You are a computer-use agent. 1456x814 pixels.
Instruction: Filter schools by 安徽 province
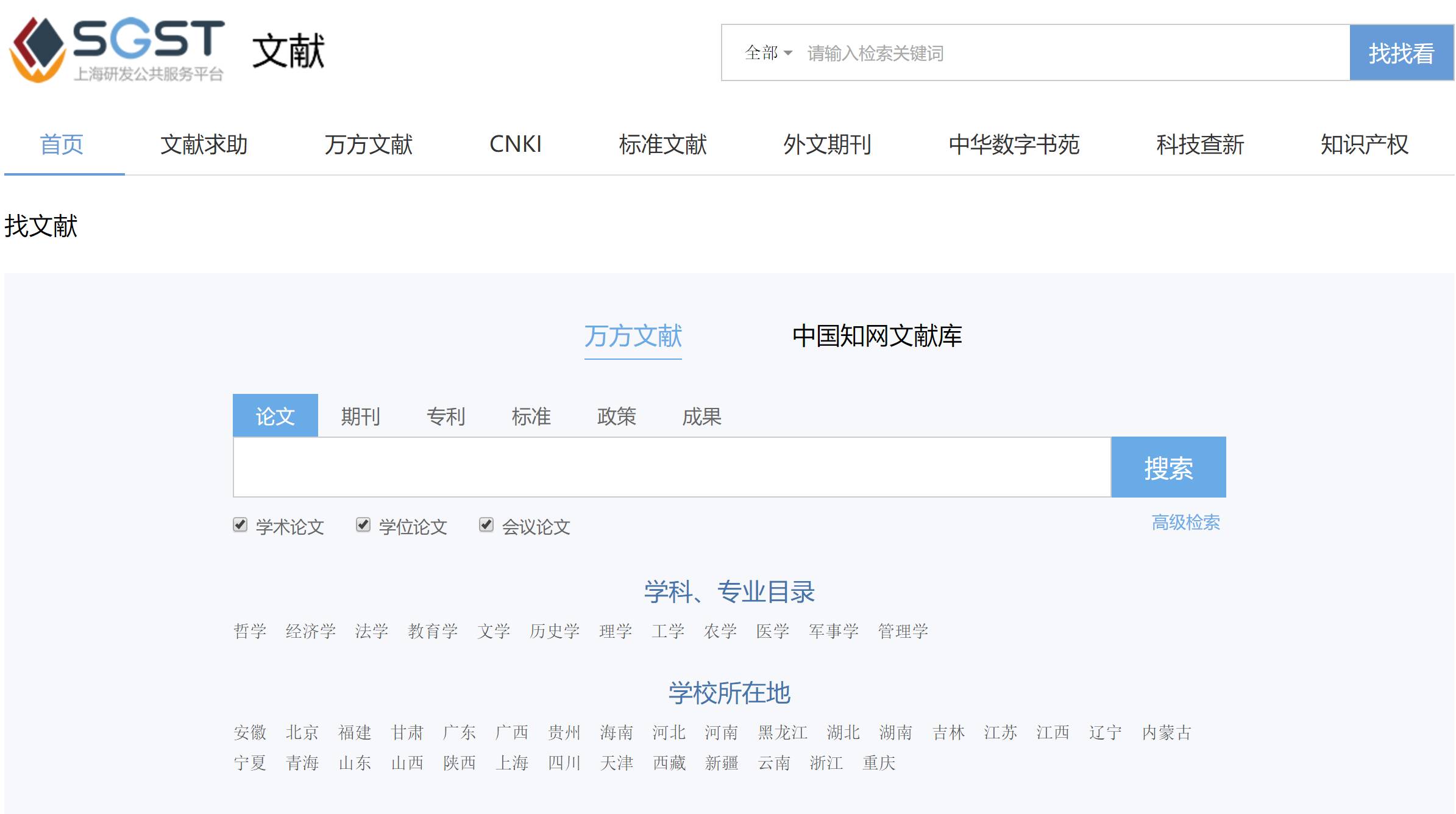point(250,732)
